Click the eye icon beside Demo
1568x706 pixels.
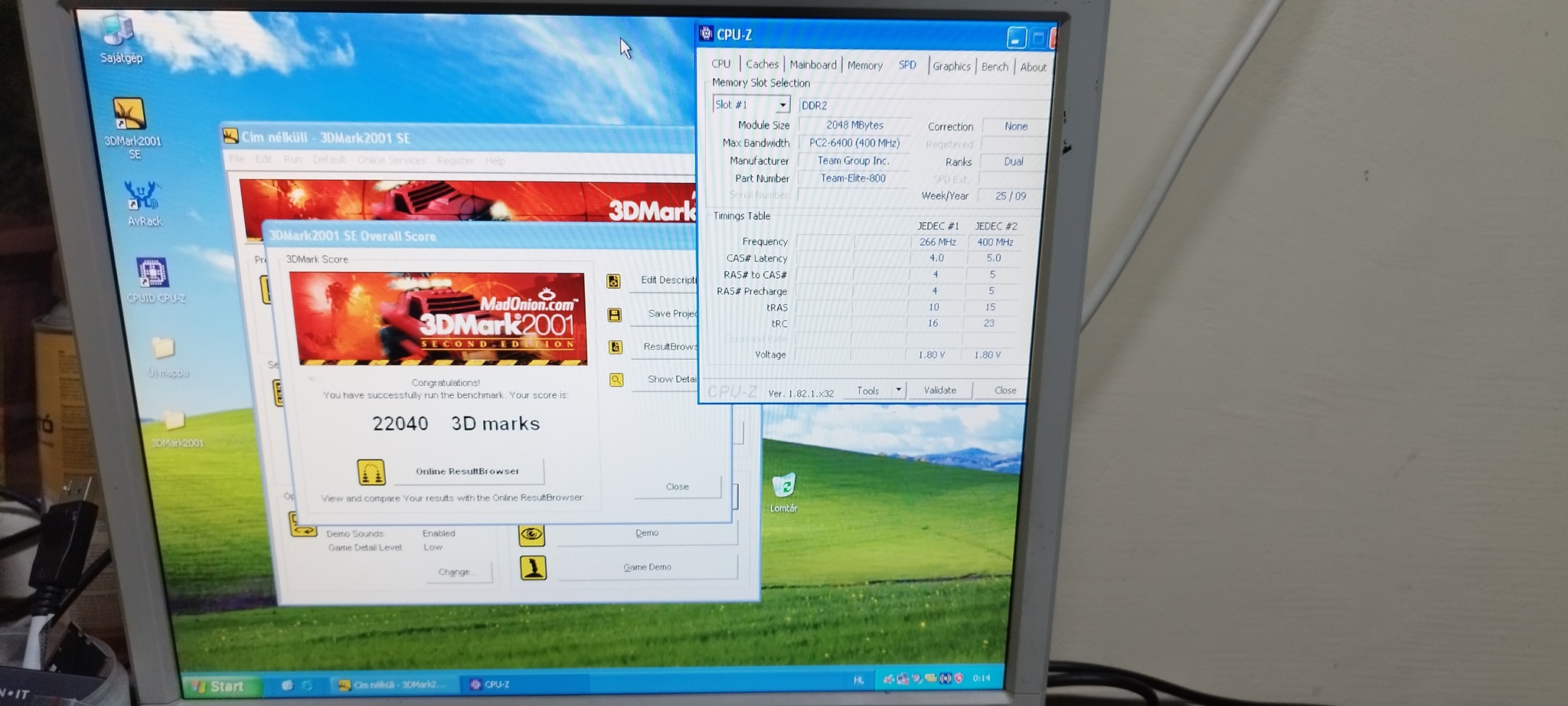click(x=532, y=534)
